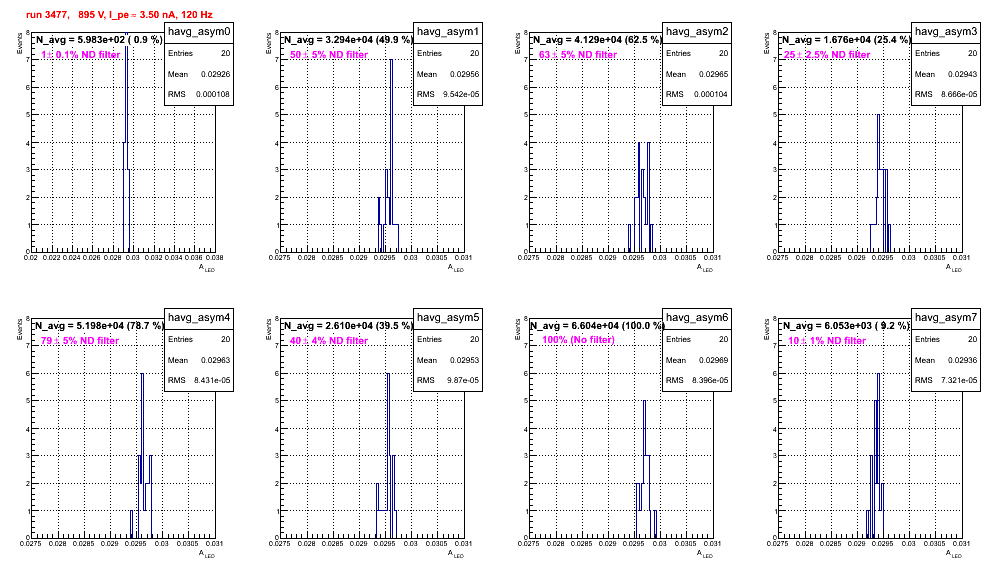Click RMS 9.87e-05 in havg_asym5 stats

pos(448,380)
